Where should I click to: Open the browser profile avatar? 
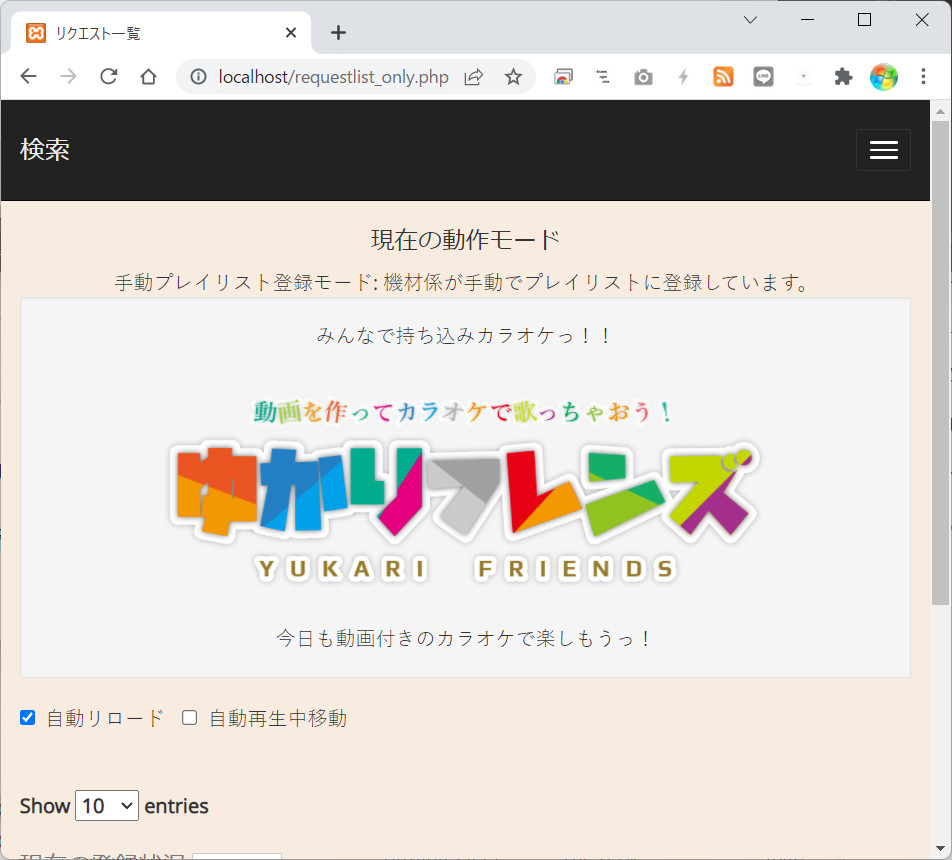883,77
